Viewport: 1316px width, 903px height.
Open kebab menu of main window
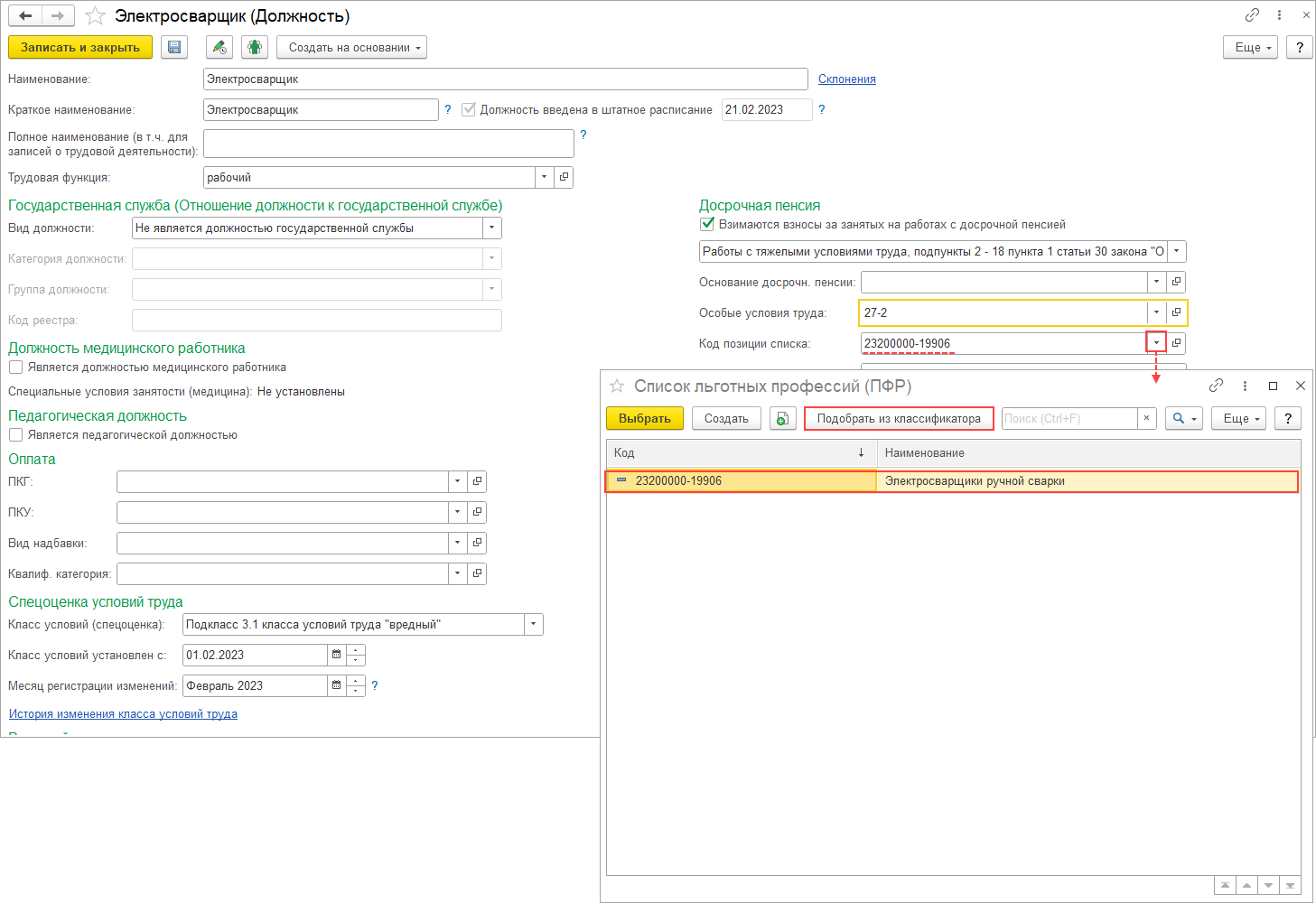click(x=1279, y=15)
